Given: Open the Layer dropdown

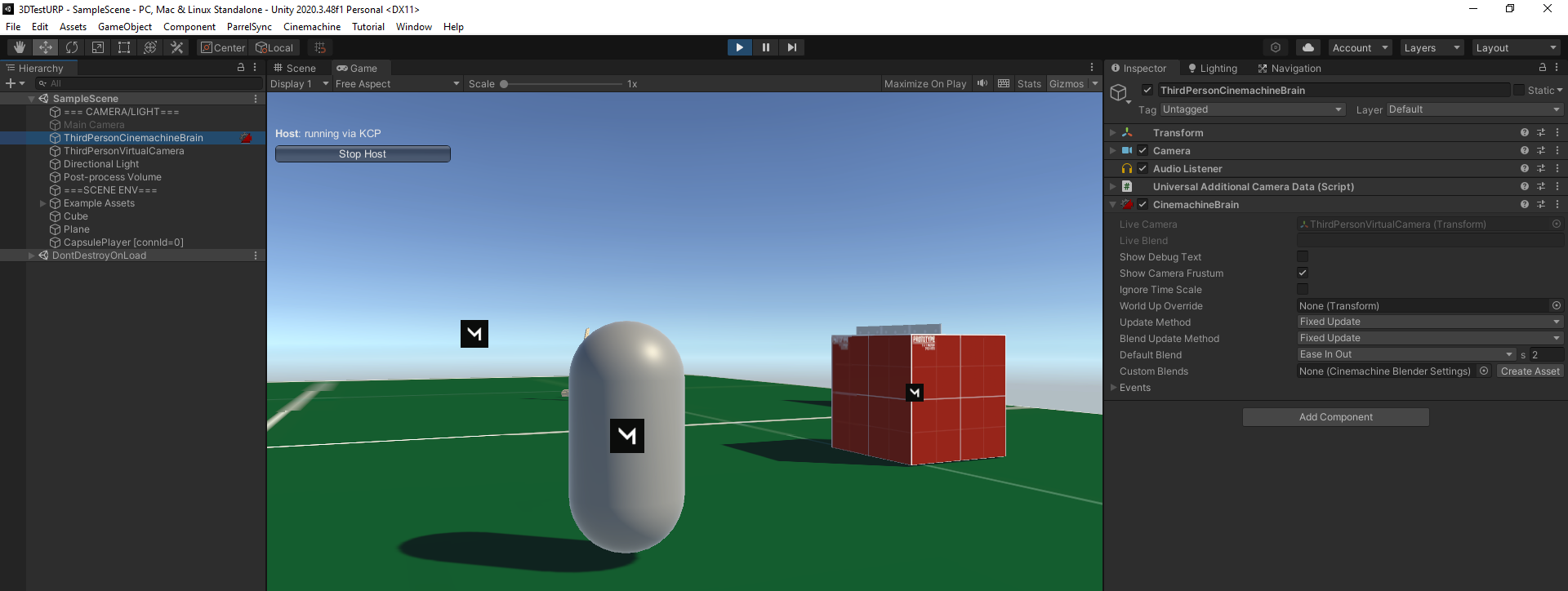Looking at the screenshot, I should 1474,109.
